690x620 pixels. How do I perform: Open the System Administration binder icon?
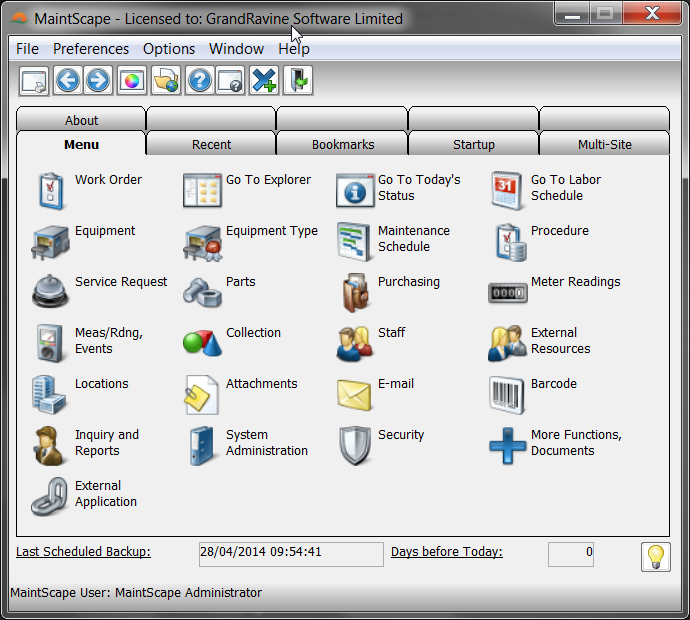point(202,446)
